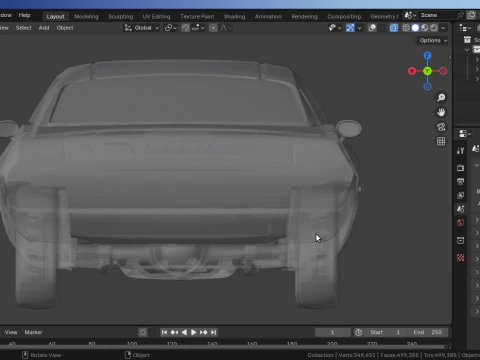Viewport: 480px width, 360px height.
Task: Open the properties editor type dropdown
Action: coord(465,134)
